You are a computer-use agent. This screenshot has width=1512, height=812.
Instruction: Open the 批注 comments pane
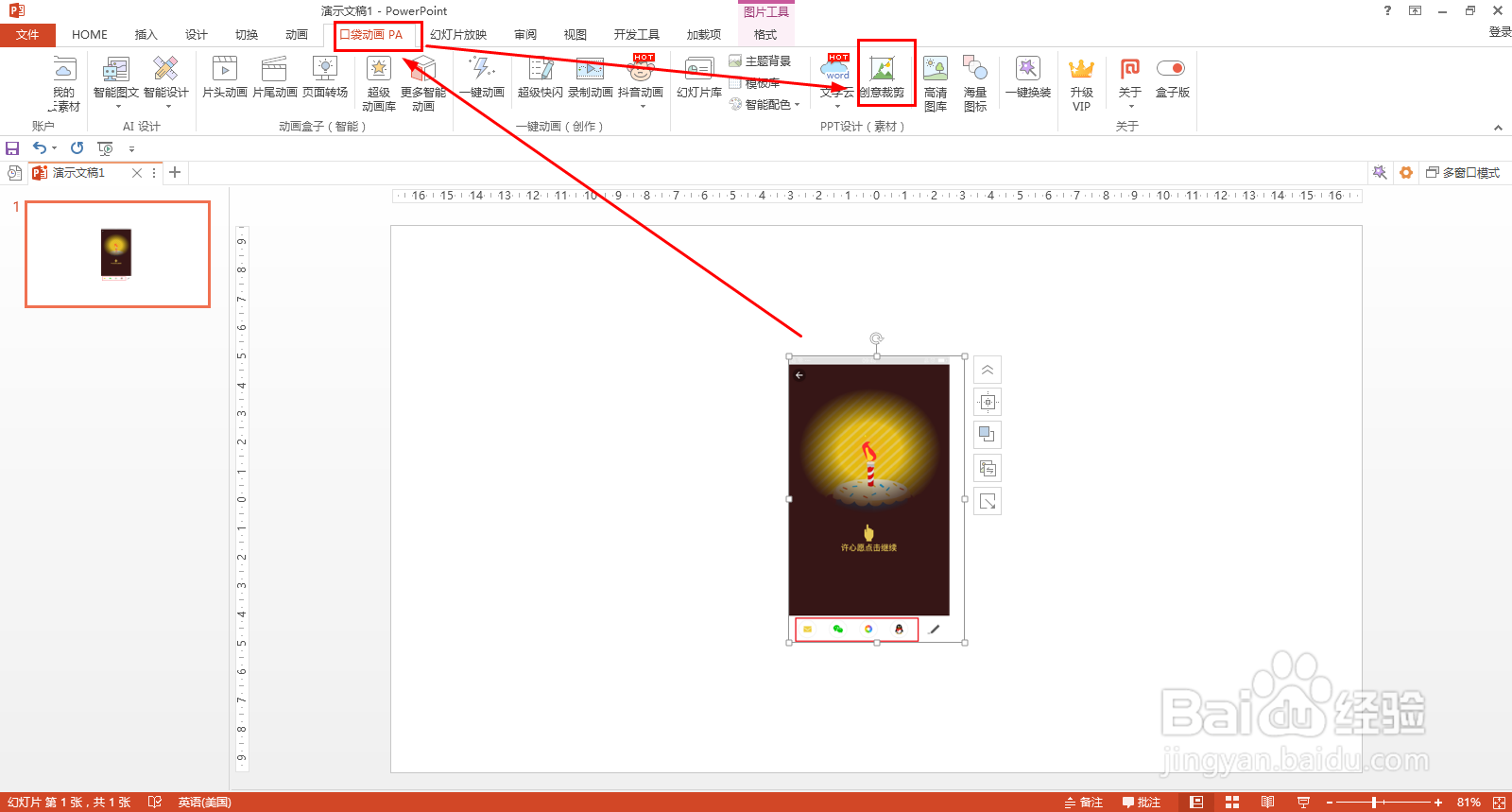[1142, 803]
